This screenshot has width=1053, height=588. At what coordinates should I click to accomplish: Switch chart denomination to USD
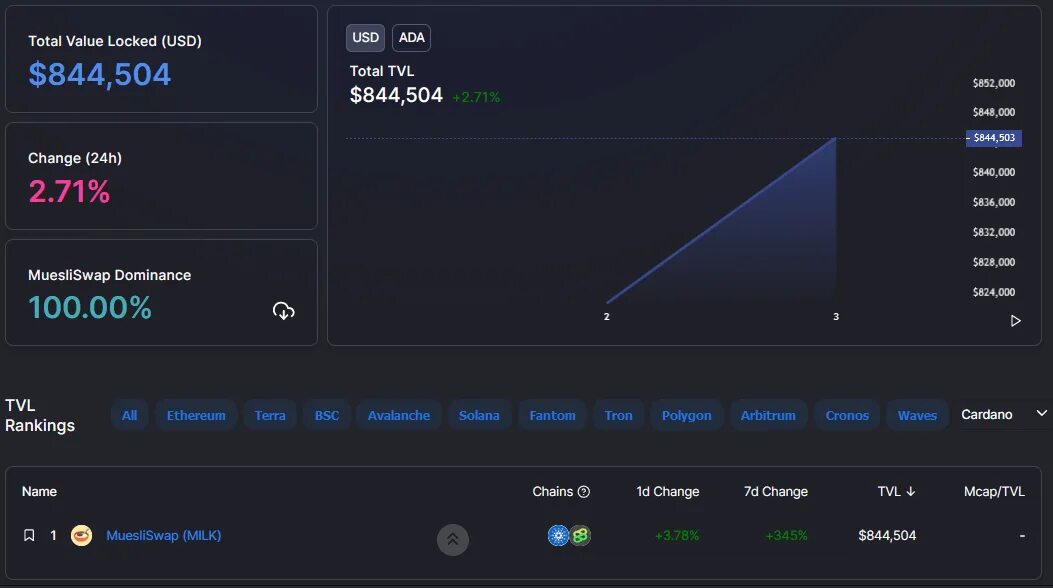(365, 38)
